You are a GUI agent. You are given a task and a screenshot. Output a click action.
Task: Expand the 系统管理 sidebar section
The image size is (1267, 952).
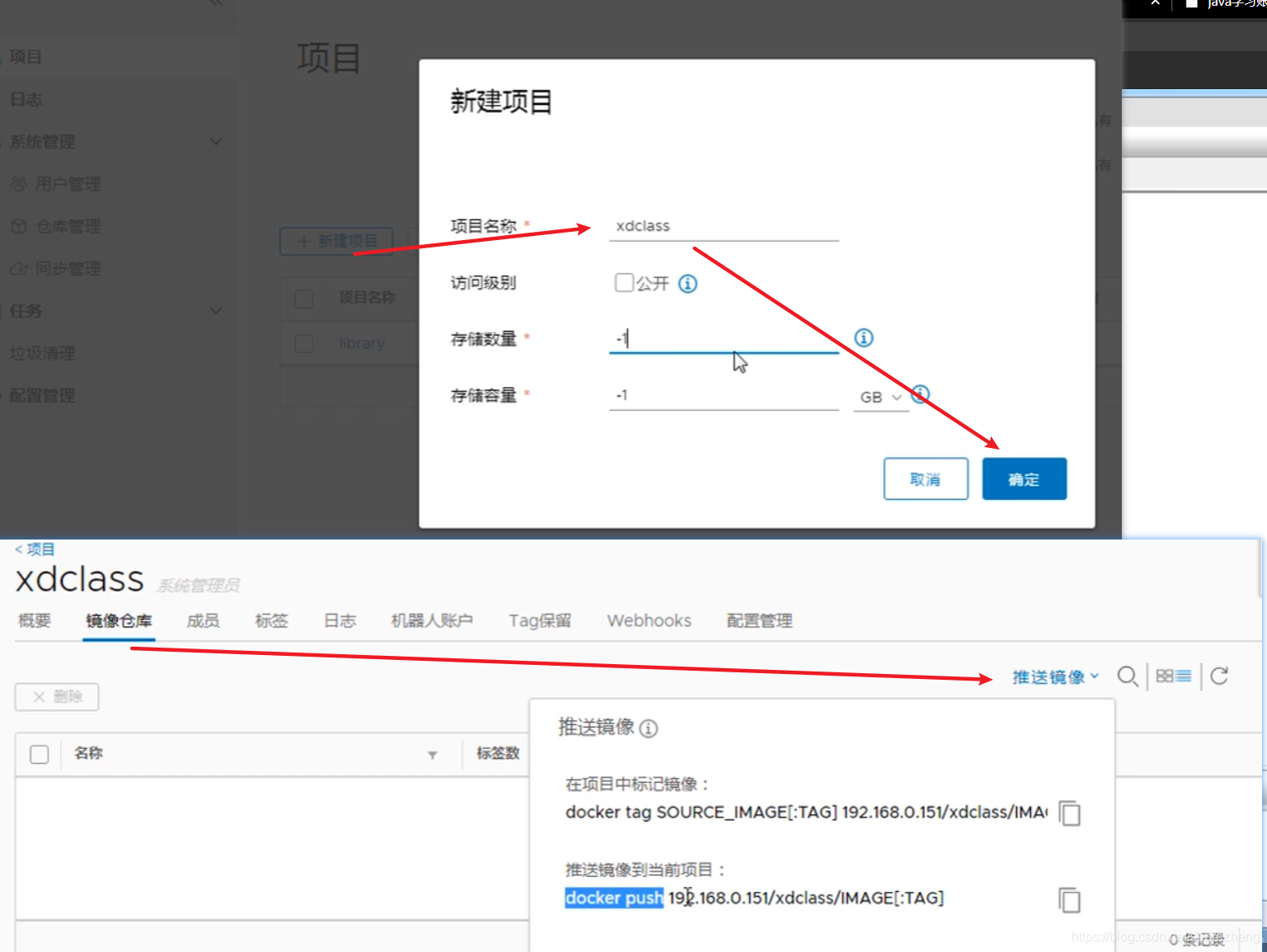coord(215,141)
